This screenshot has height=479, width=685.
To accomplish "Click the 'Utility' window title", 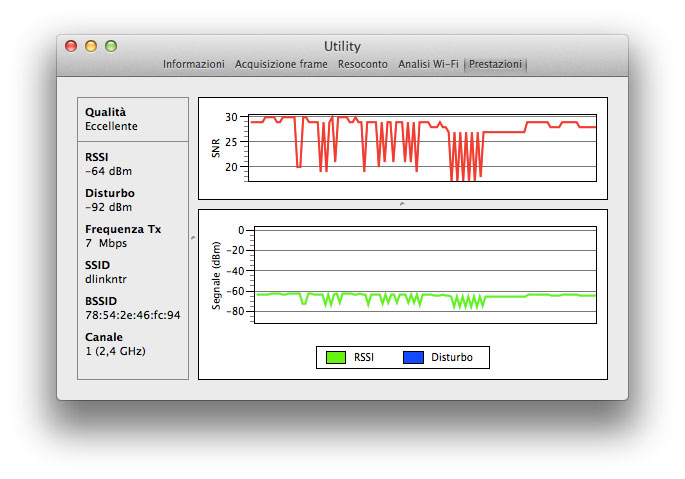I will pyautogui.click(x=342, y=46).
